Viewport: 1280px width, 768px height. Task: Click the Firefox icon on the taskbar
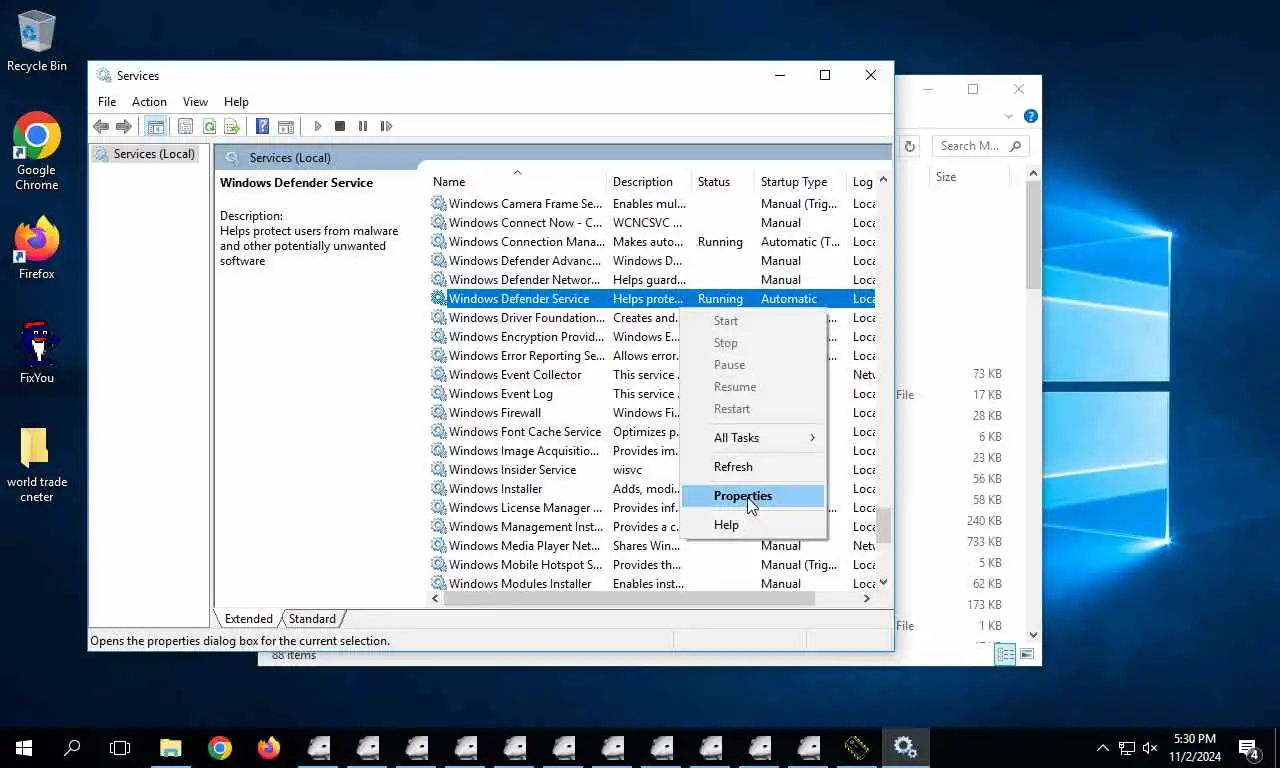coord(269,748)
